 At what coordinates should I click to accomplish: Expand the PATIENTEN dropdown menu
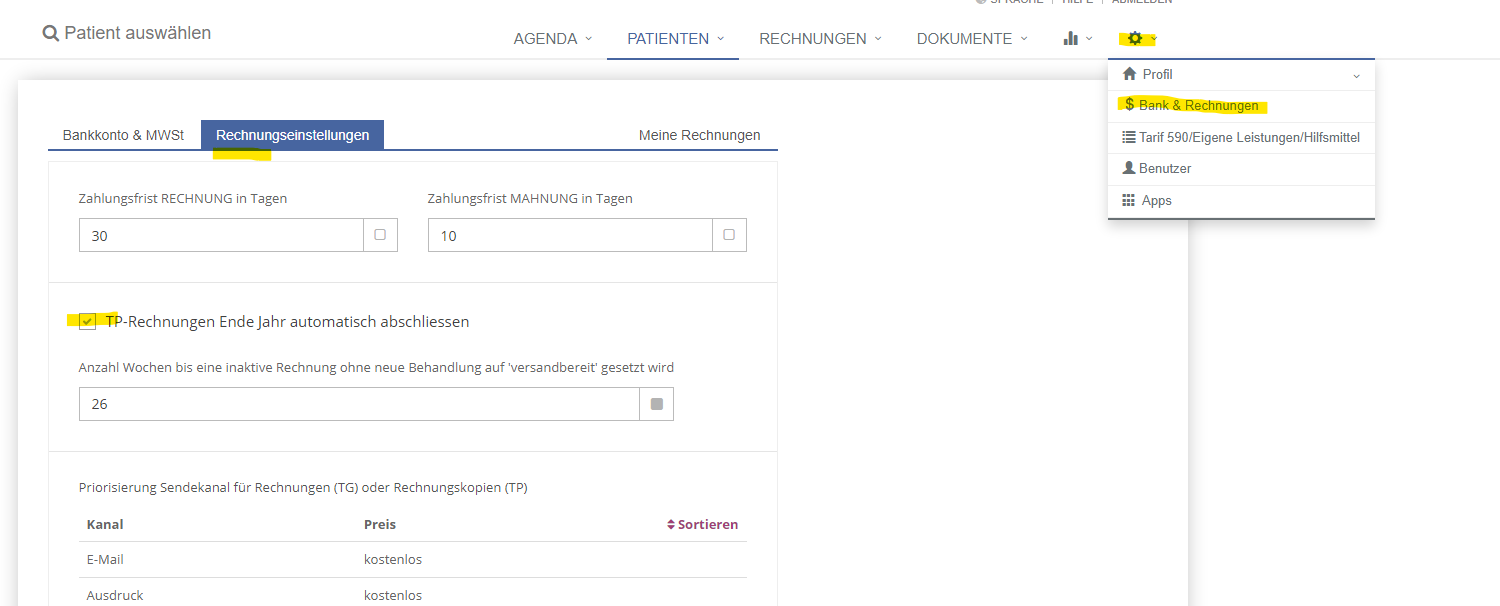point(675,39)
